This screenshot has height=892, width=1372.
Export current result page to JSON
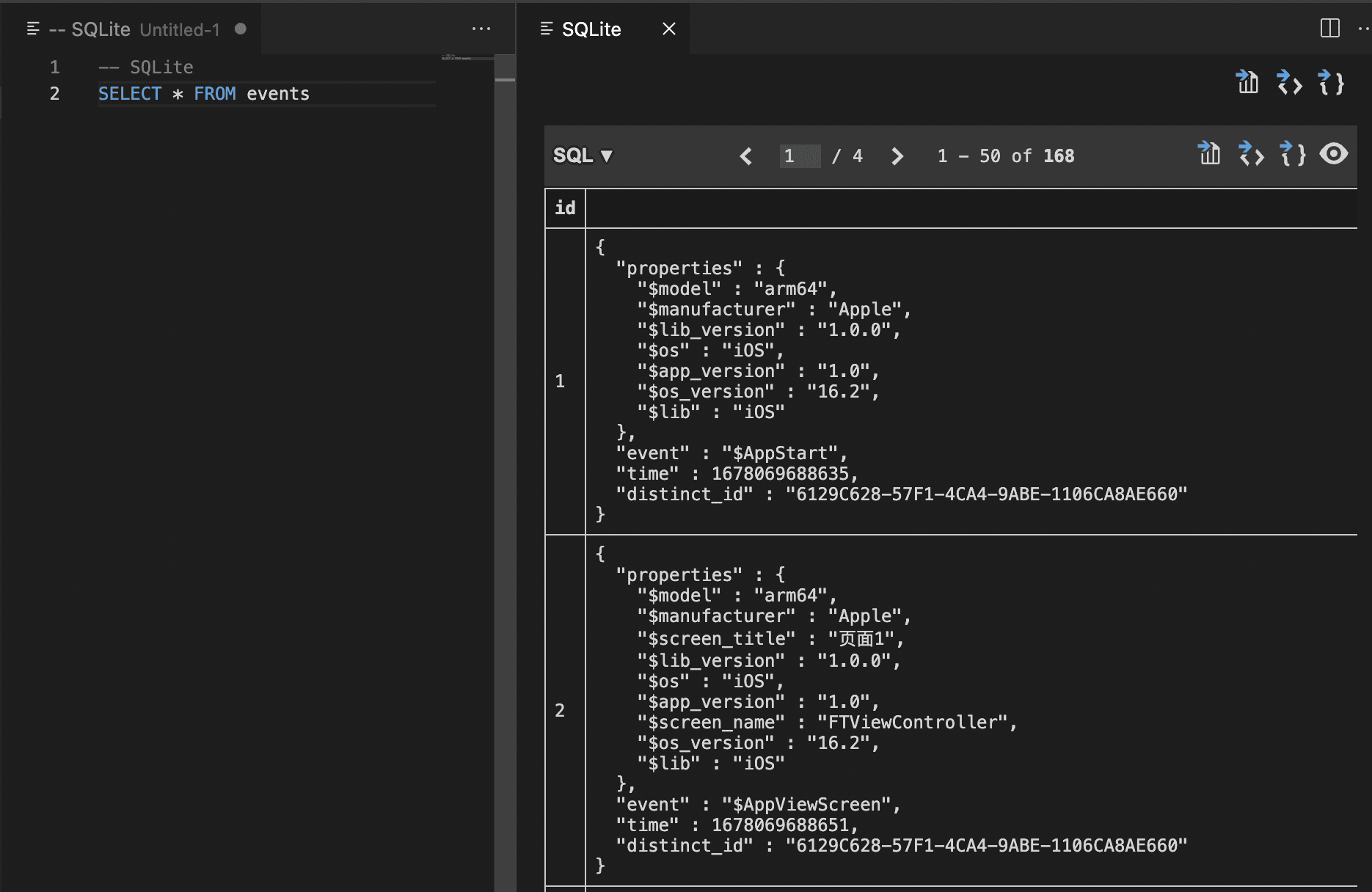(1292, 155)
